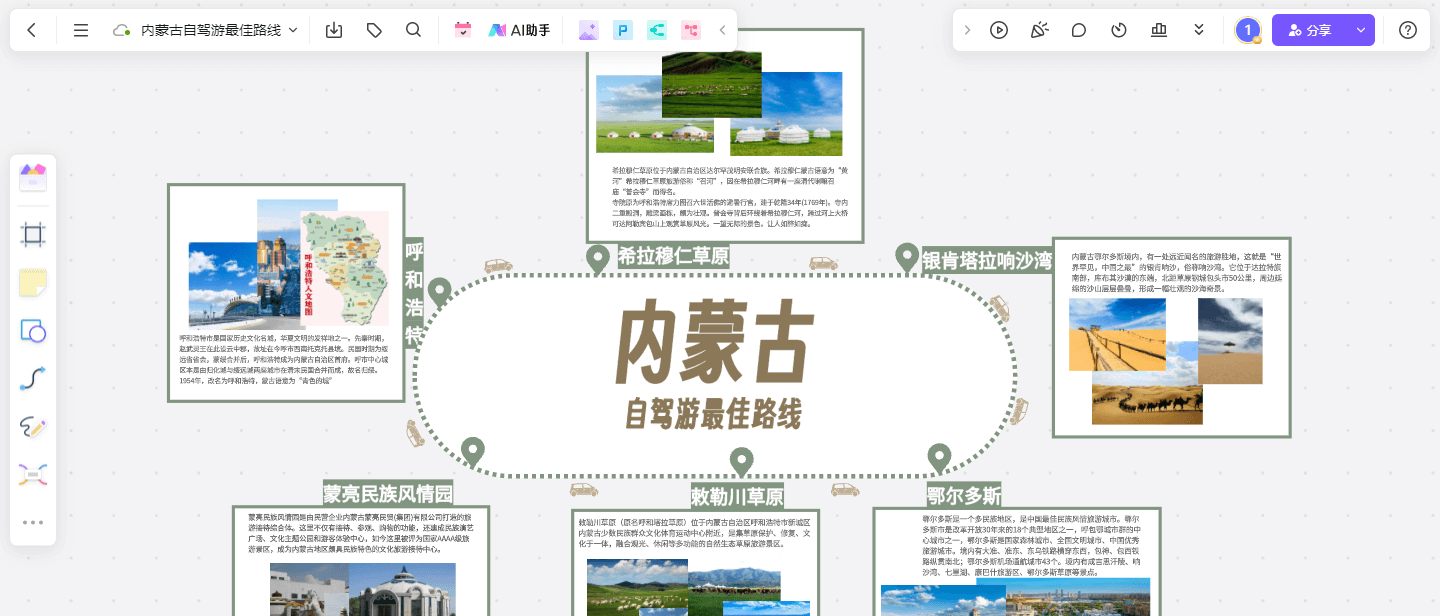Select the connector line tool

[33, 378]
